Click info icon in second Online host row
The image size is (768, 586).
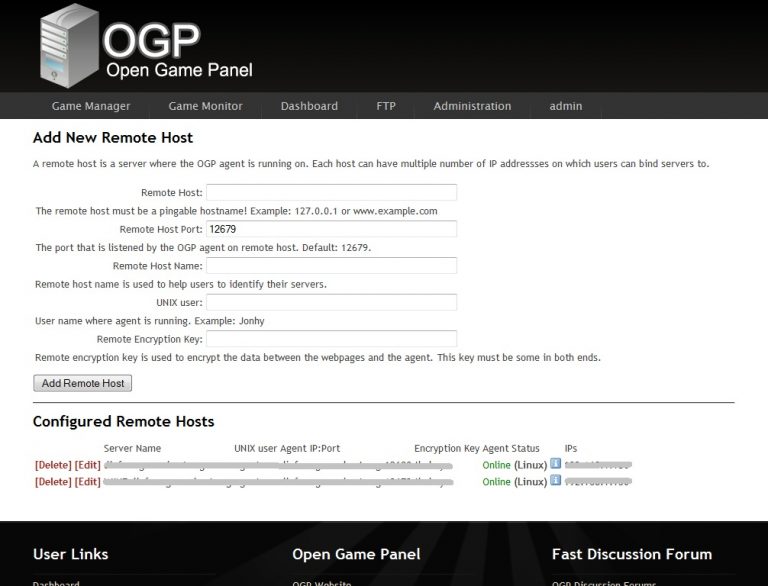point(555,480)
